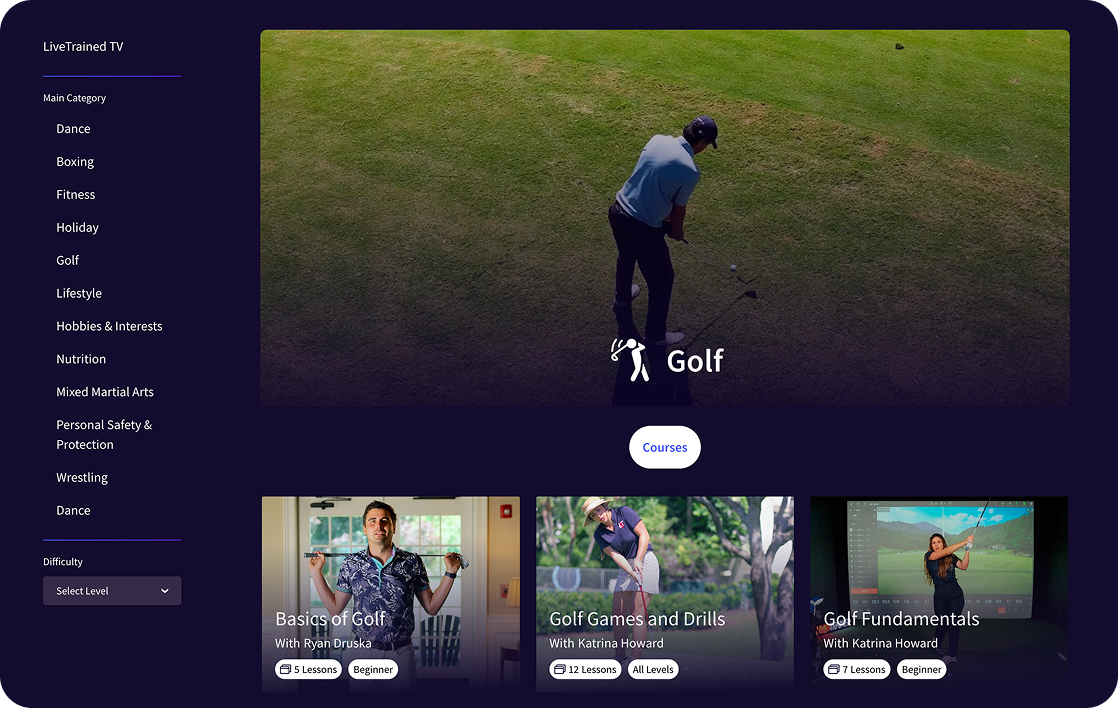Screen dimensions: 1118x708
Task: Select Personal Safety & Protection category
Action: pos(104,434)
